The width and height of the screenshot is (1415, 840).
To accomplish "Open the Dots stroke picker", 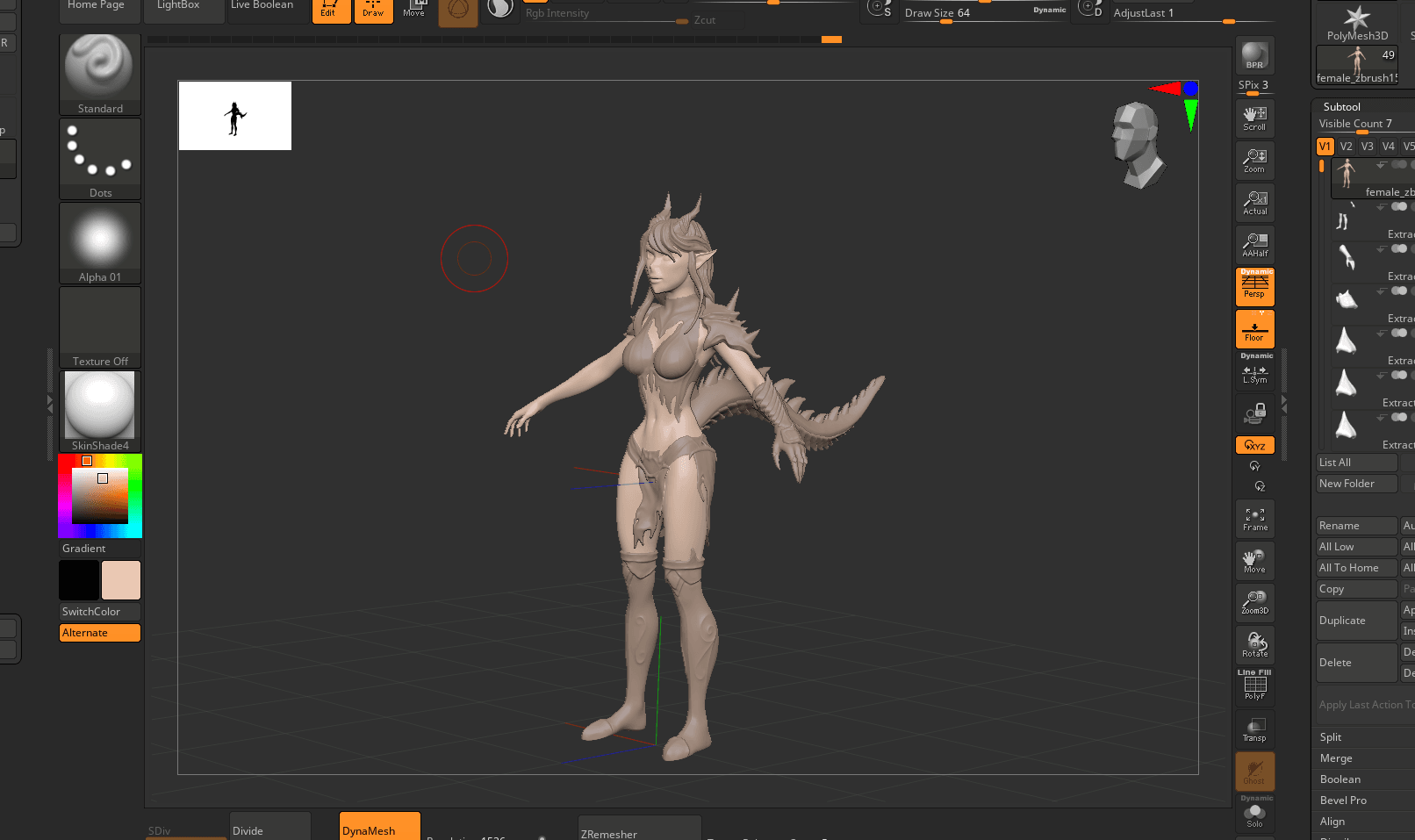I will coord(100,159).
